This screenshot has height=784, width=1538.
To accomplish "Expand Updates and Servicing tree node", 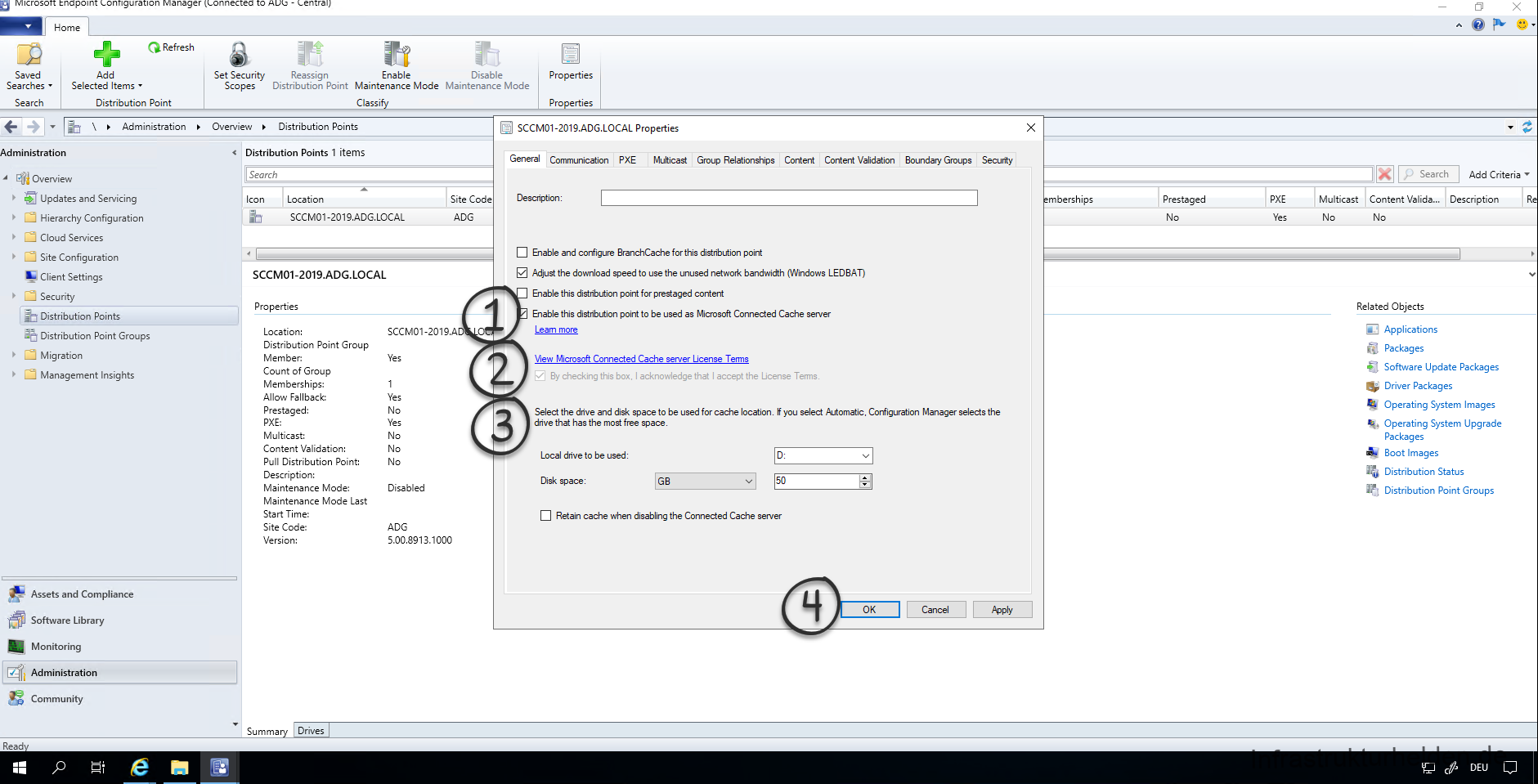I will (14, 198).
